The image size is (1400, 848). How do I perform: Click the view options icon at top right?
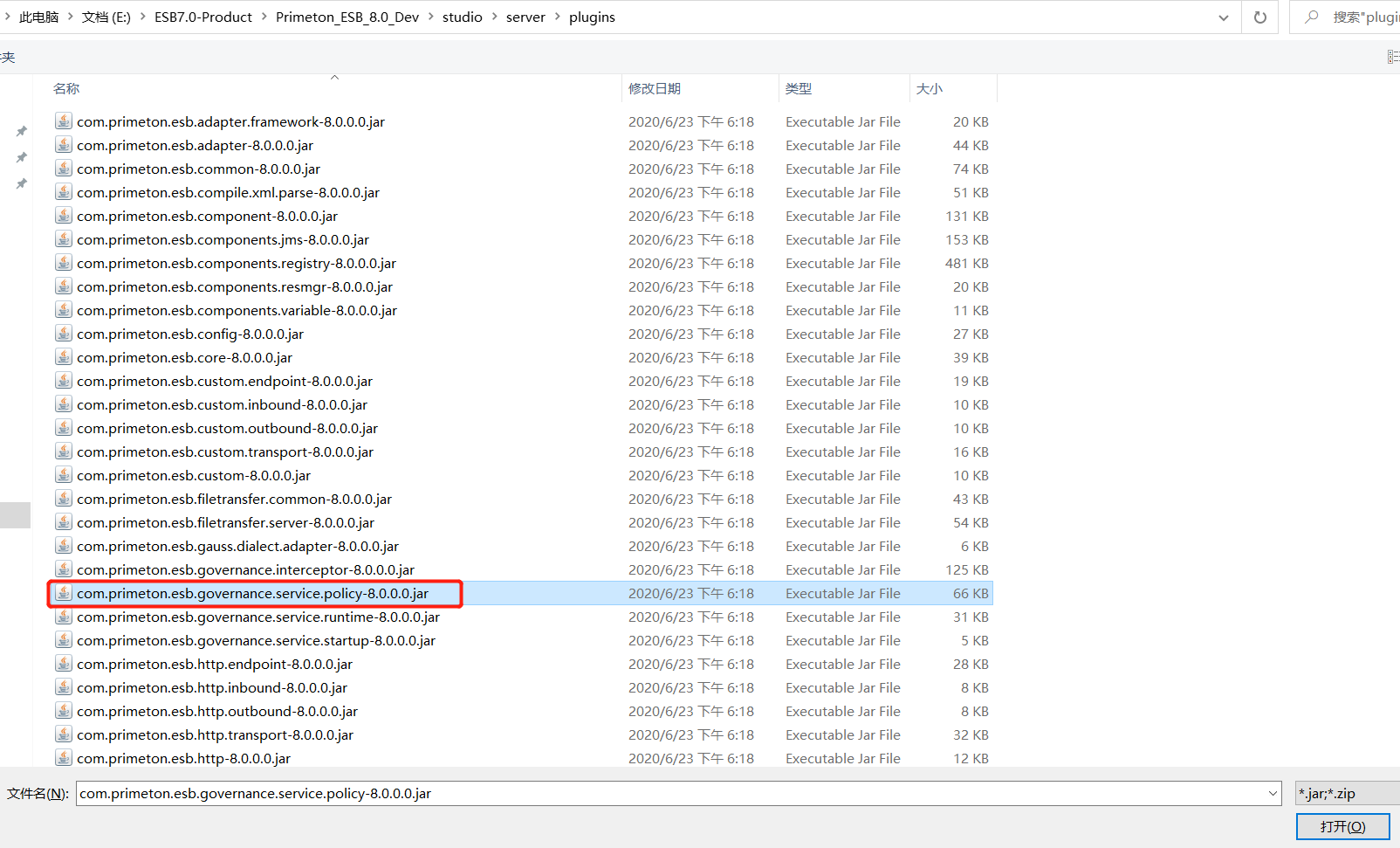click(x=1391, y=57)
